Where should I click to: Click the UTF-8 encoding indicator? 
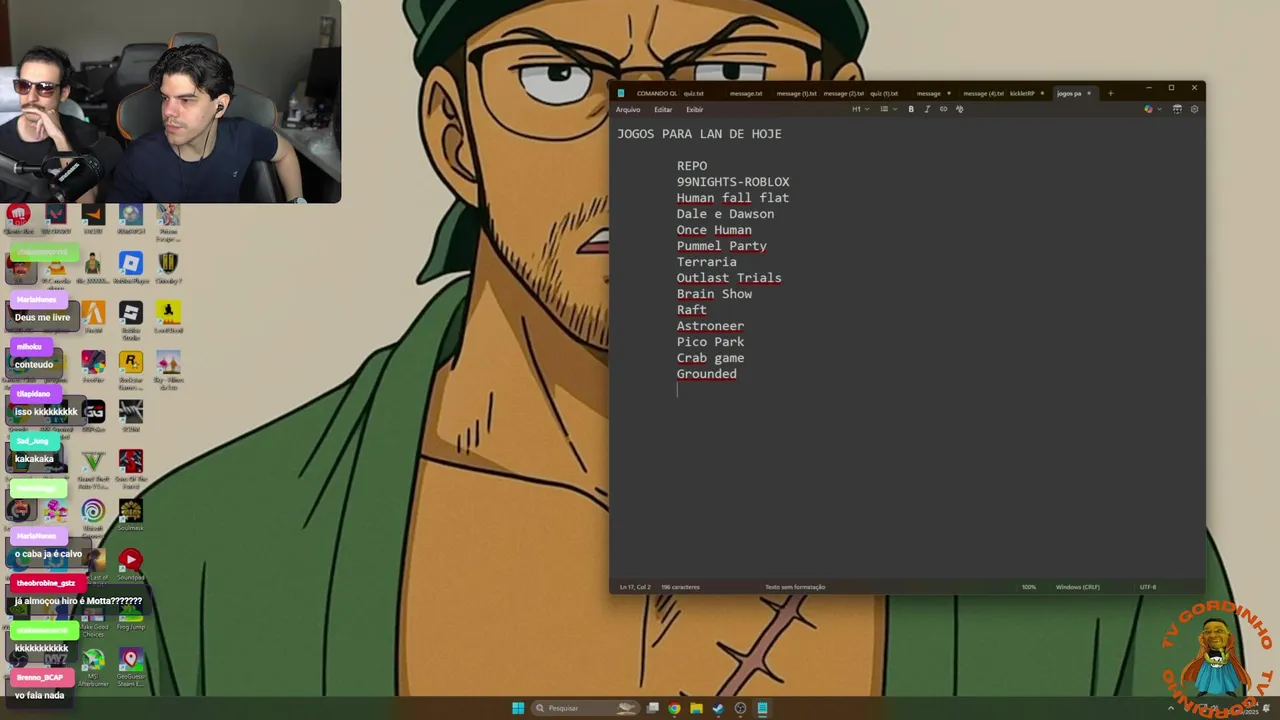pos(1148,587)
